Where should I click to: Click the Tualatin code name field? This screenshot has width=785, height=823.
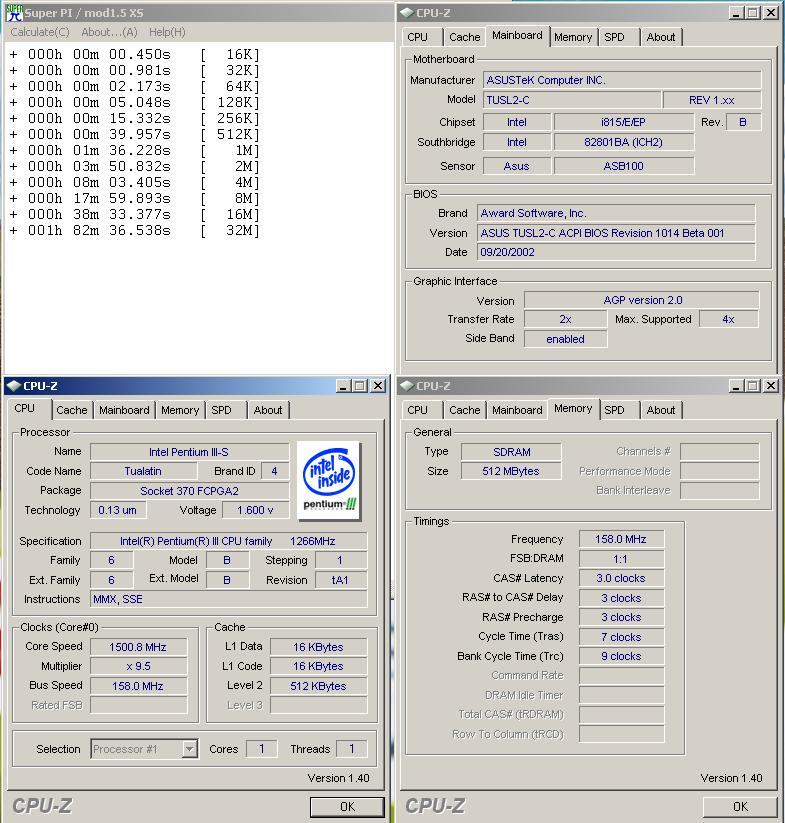pyautogui.click(x=142, y=471)
